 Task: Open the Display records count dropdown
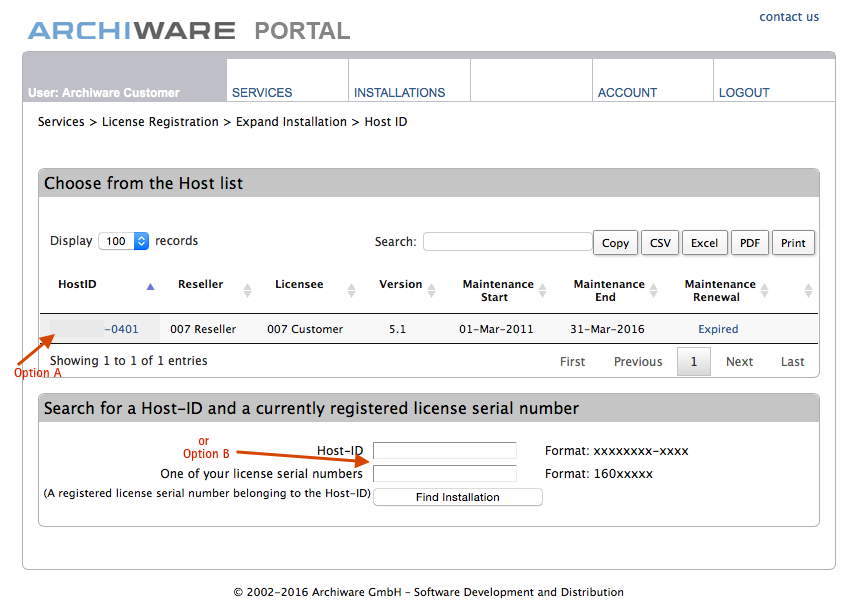point(124,241)
